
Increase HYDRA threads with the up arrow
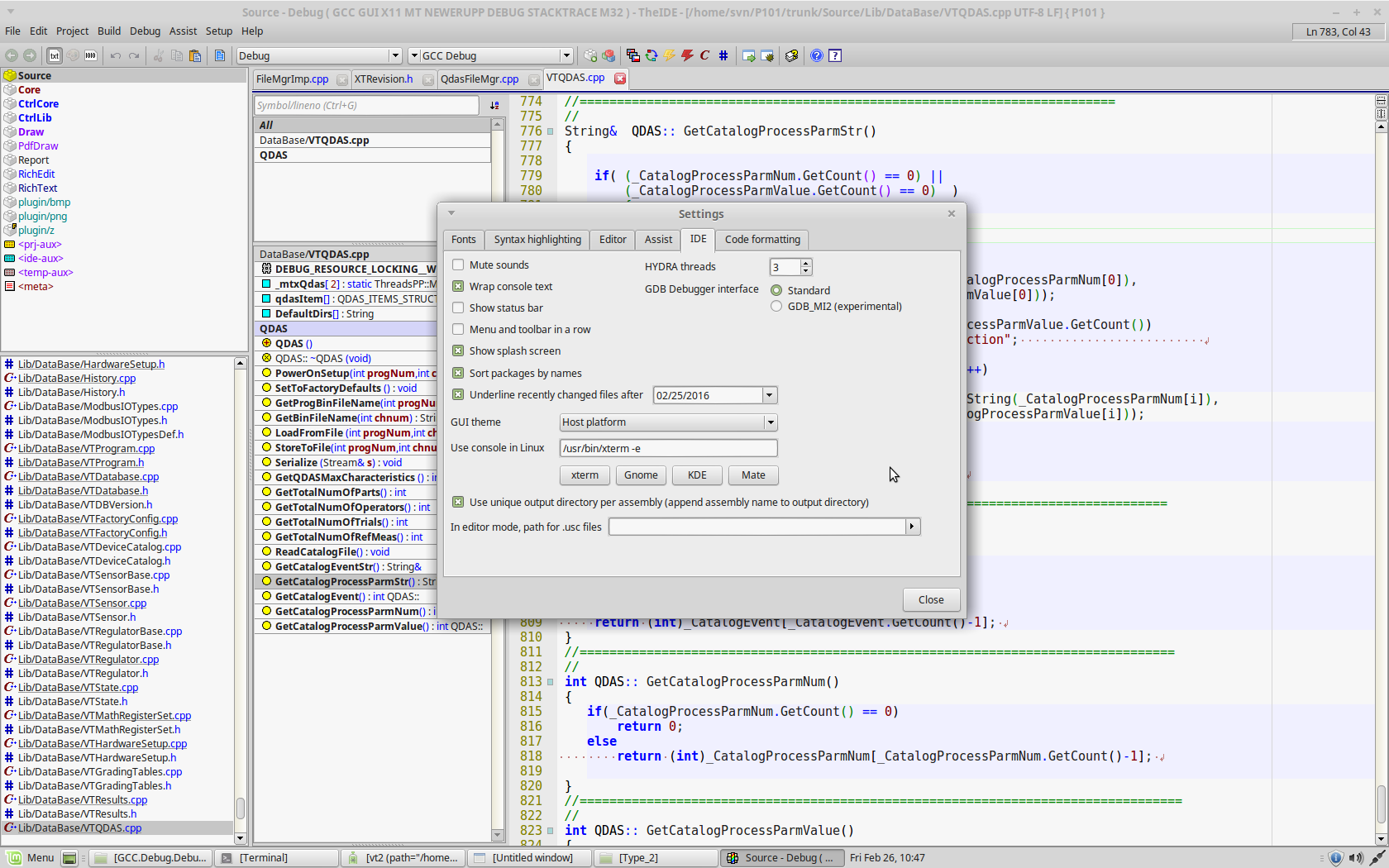coord(806,263)
